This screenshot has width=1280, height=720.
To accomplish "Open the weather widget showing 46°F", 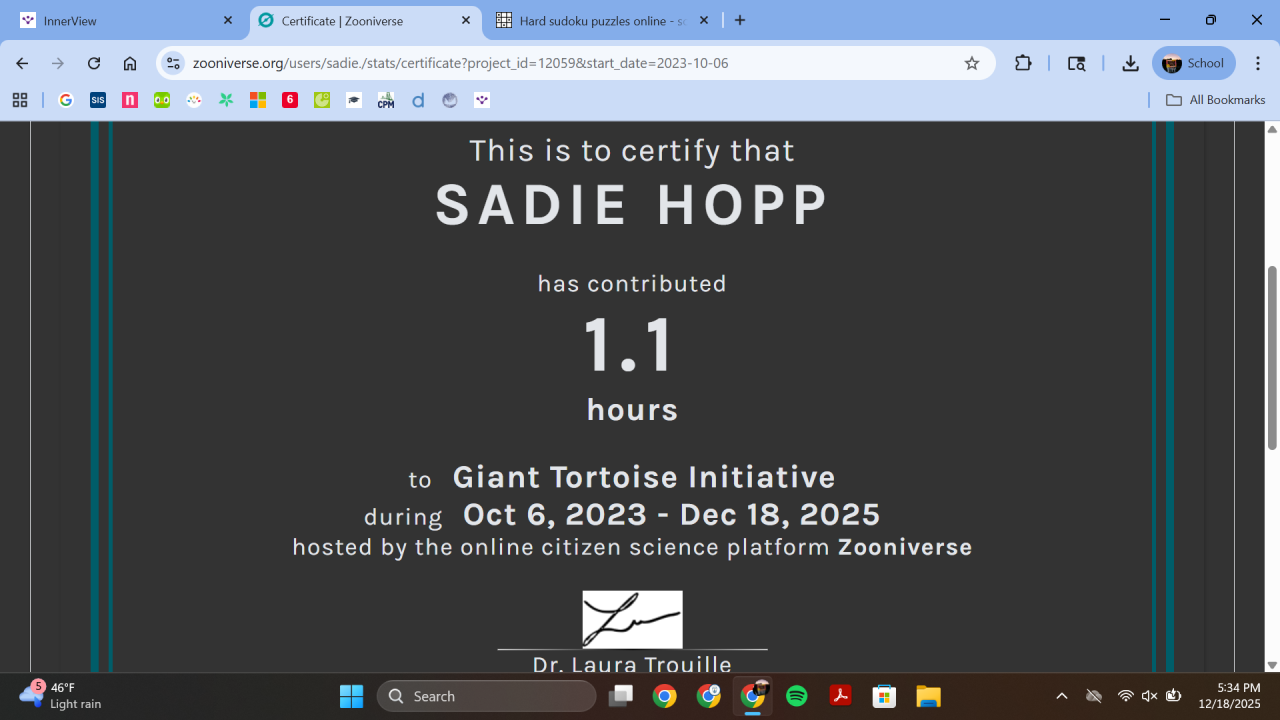I will (62, 696).
